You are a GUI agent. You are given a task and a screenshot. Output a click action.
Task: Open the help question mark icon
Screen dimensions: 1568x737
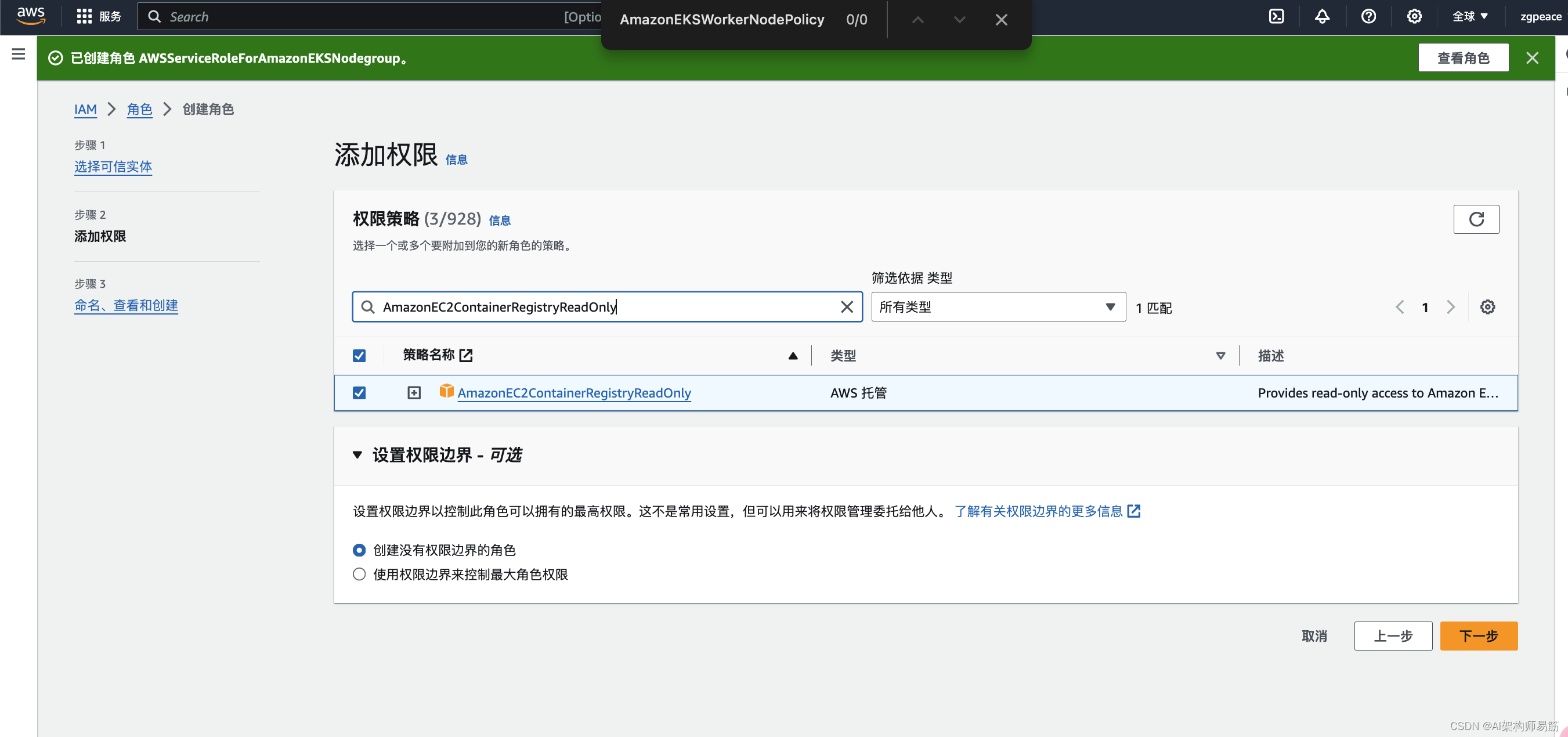pyautogui.click(x=1368, y=16)
